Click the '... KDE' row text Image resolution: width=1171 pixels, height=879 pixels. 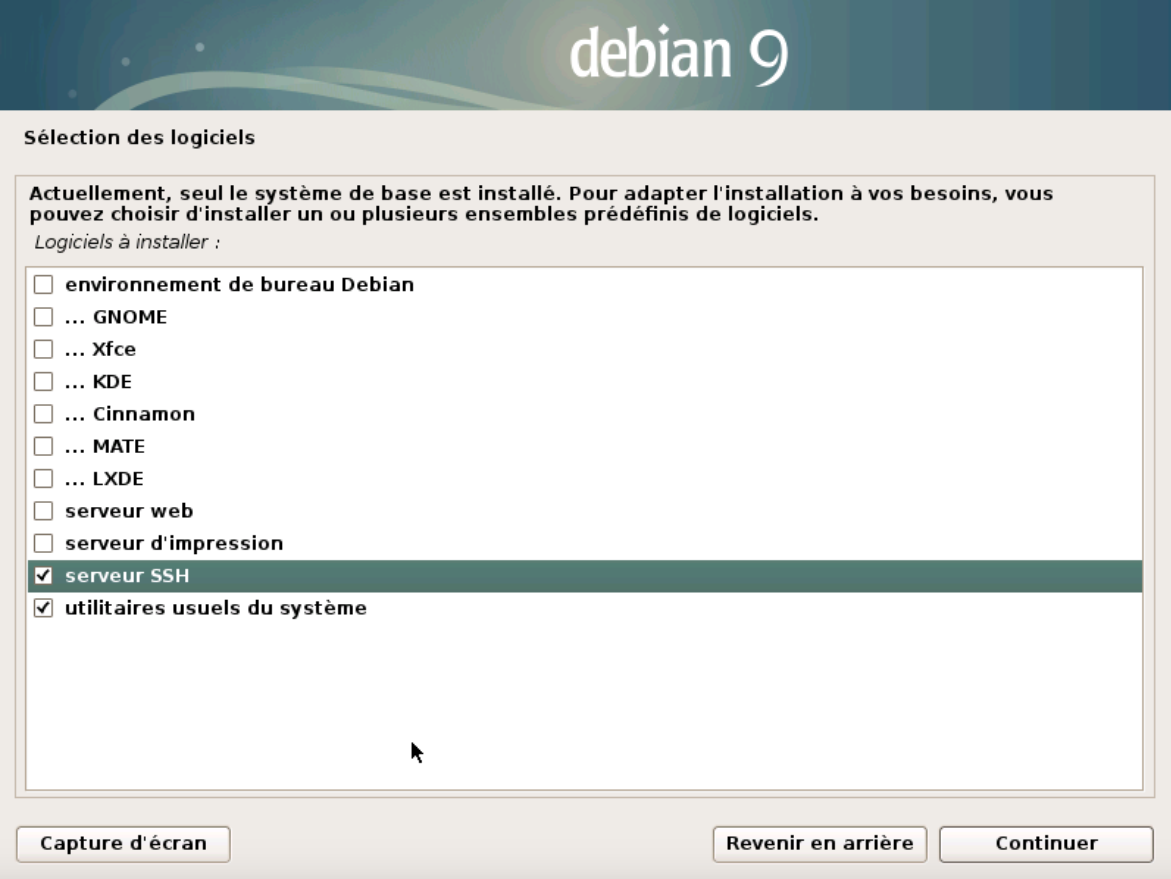tap(98, 382)
